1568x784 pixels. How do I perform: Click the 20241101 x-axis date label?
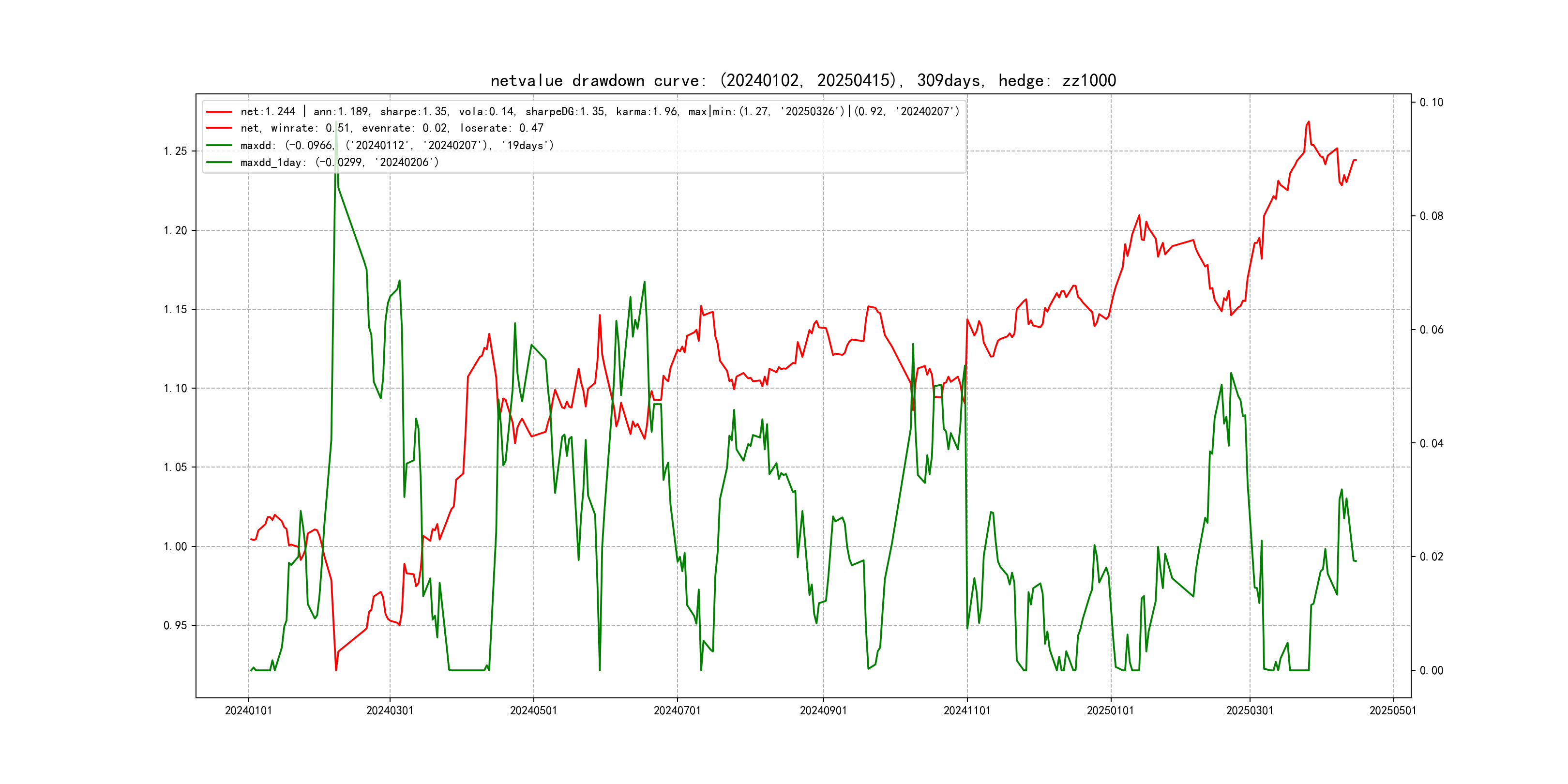pos(966,710)
